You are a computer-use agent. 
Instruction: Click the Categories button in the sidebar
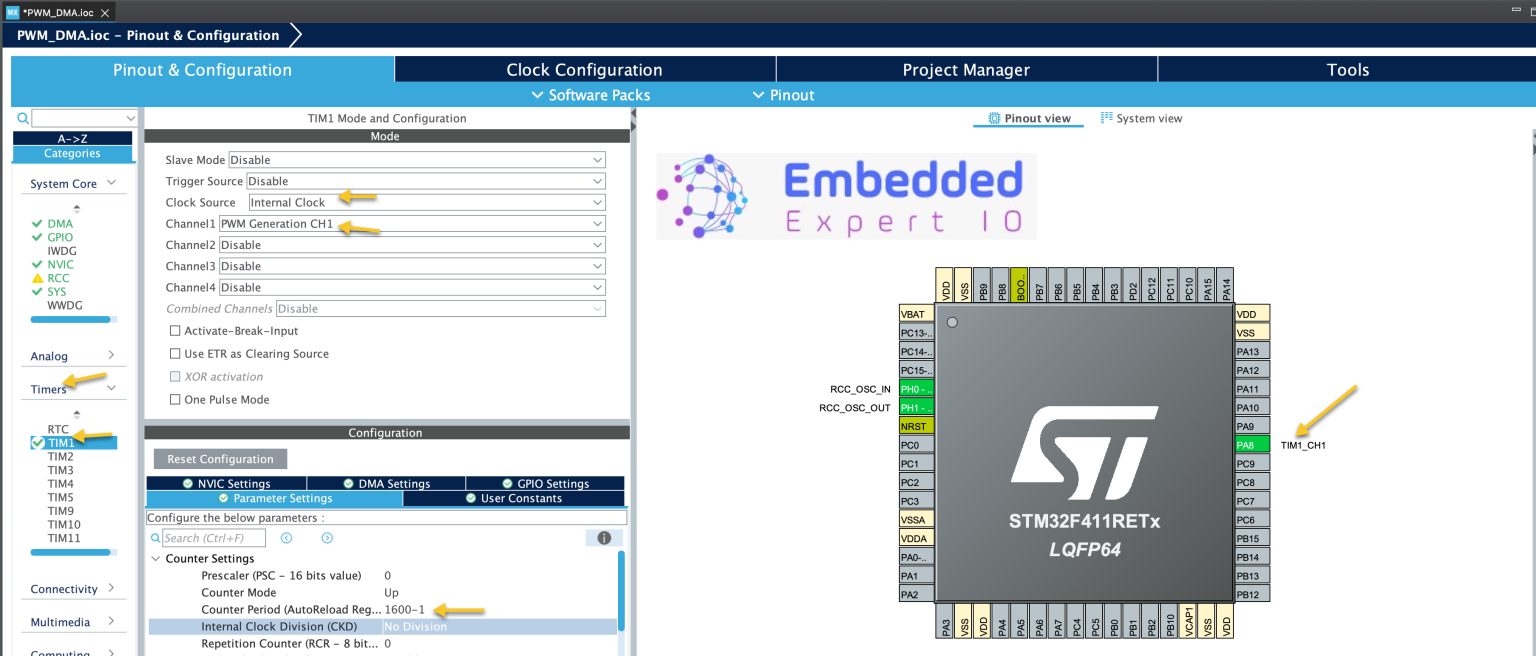[x=71, y=153]
